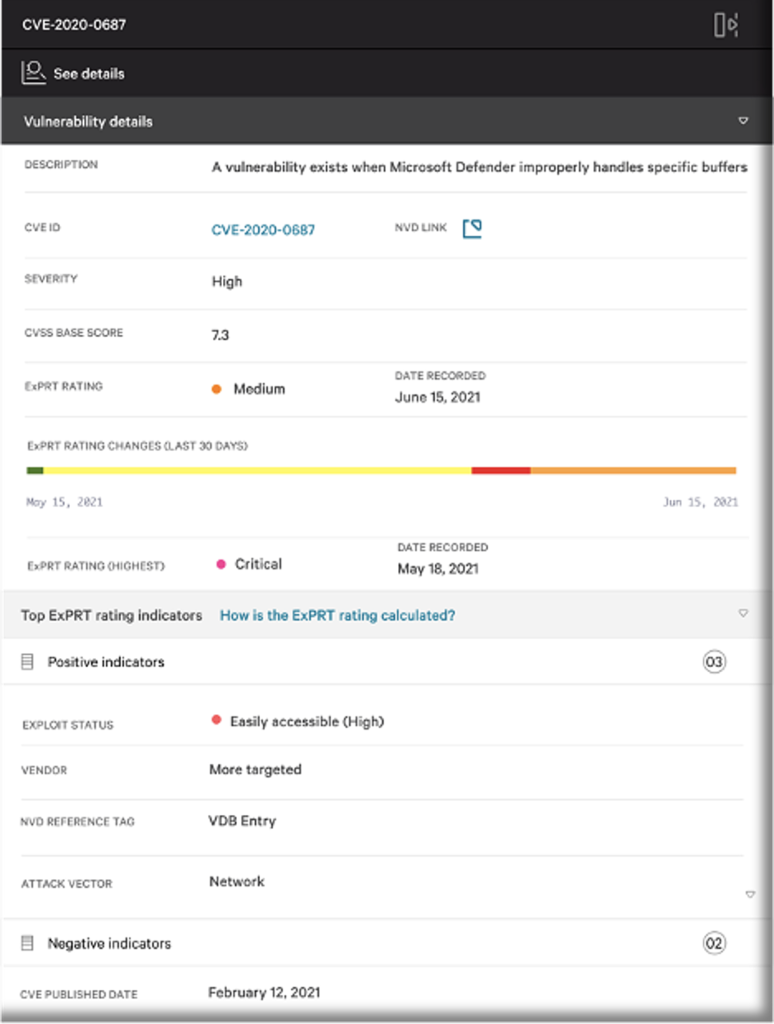Click See details text

coord(89,74)
